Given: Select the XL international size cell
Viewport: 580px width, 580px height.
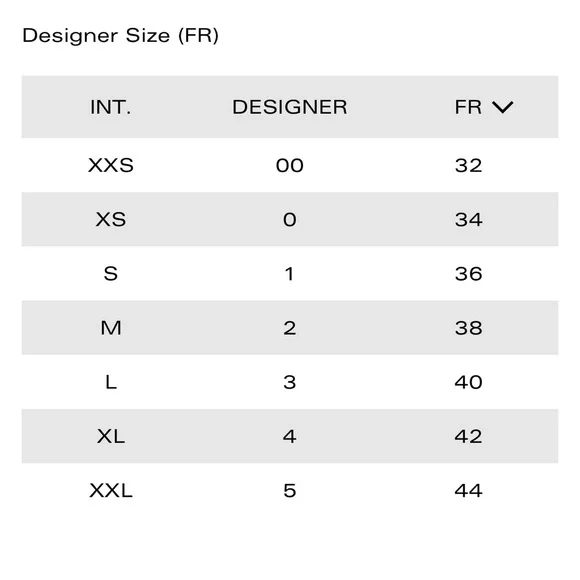Looking at the screenshot, I should (111, 436).
